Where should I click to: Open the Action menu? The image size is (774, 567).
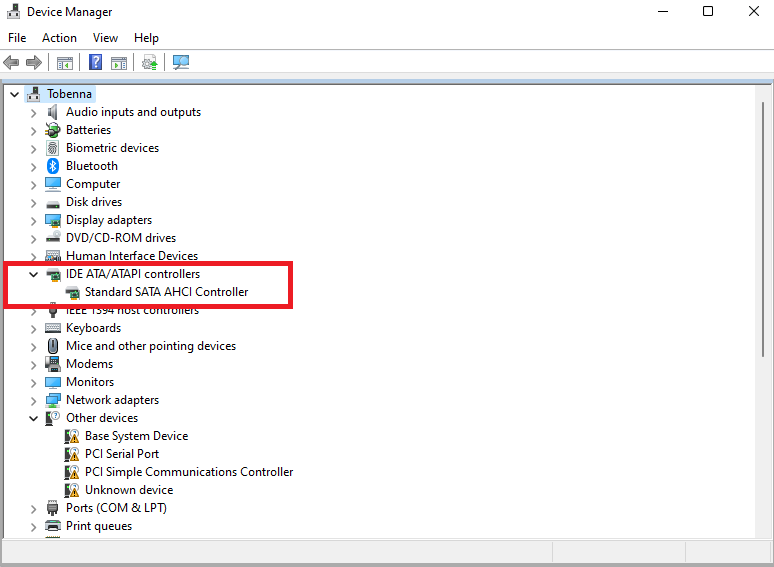click(59, 38)
